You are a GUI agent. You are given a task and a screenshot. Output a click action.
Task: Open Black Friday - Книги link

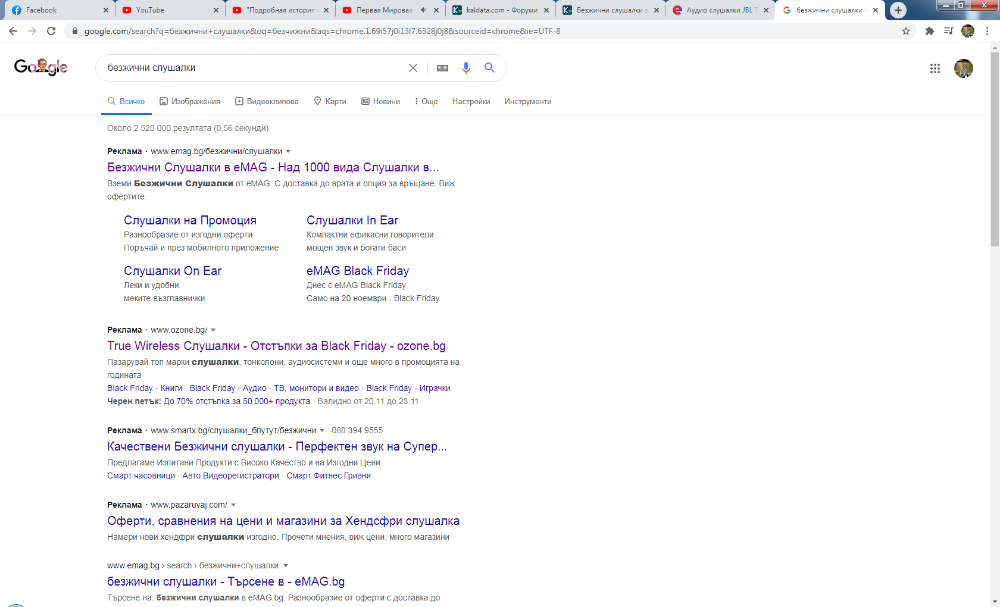click(145, 388)
